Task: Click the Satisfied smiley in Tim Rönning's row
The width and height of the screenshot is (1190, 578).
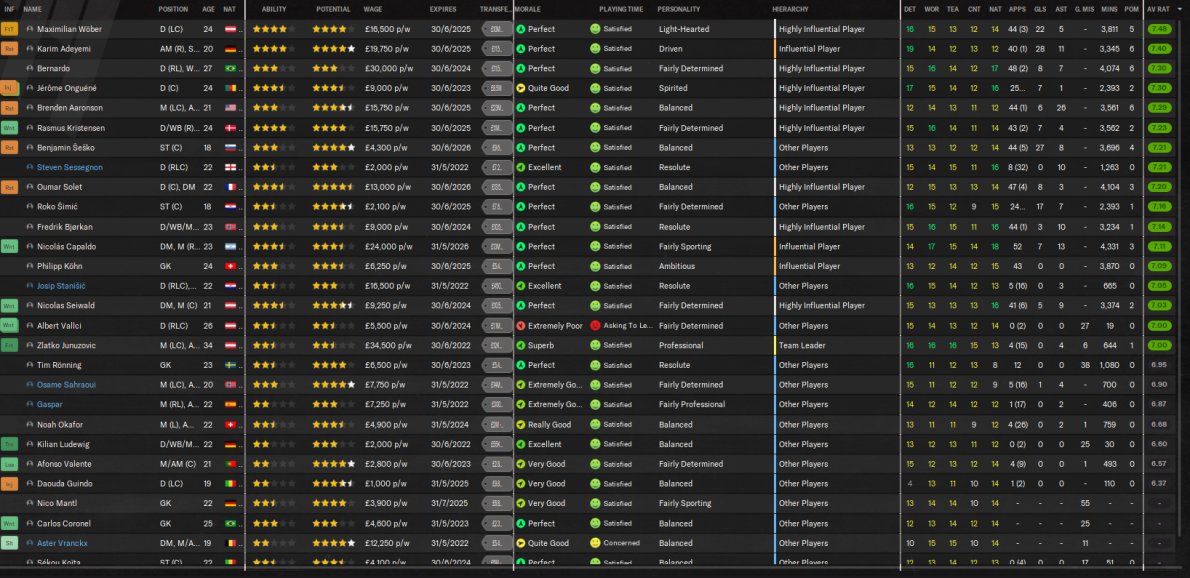Action: coord(595,365)
